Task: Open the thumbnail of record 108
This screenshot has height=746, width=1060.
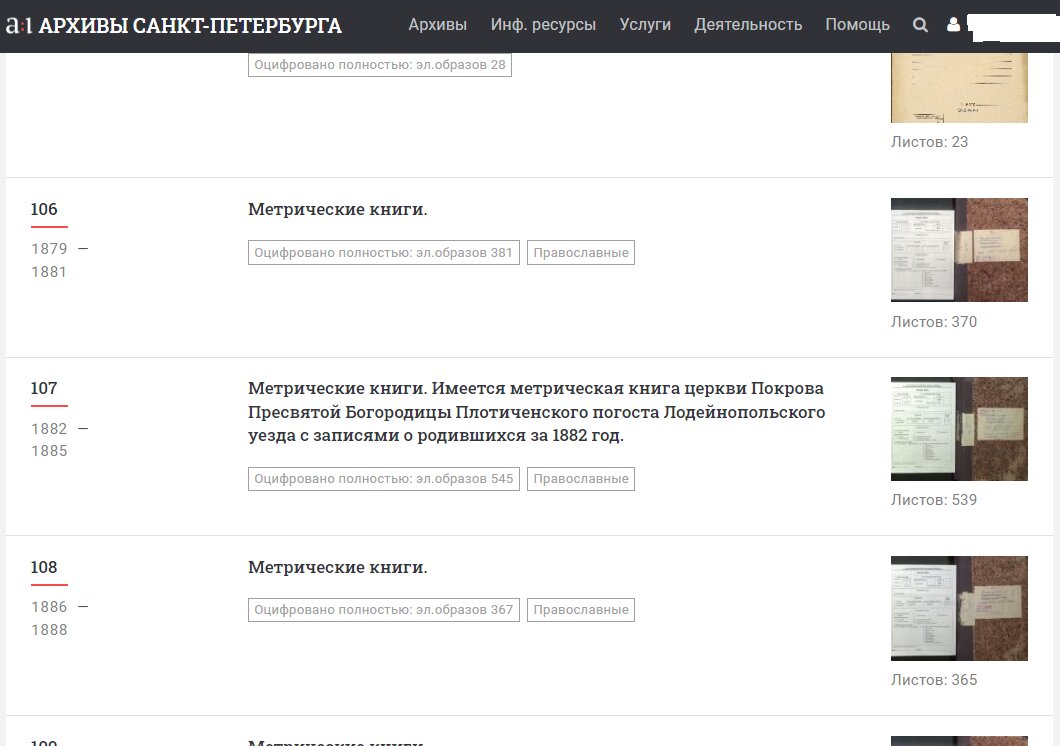Action: point(959,608)
